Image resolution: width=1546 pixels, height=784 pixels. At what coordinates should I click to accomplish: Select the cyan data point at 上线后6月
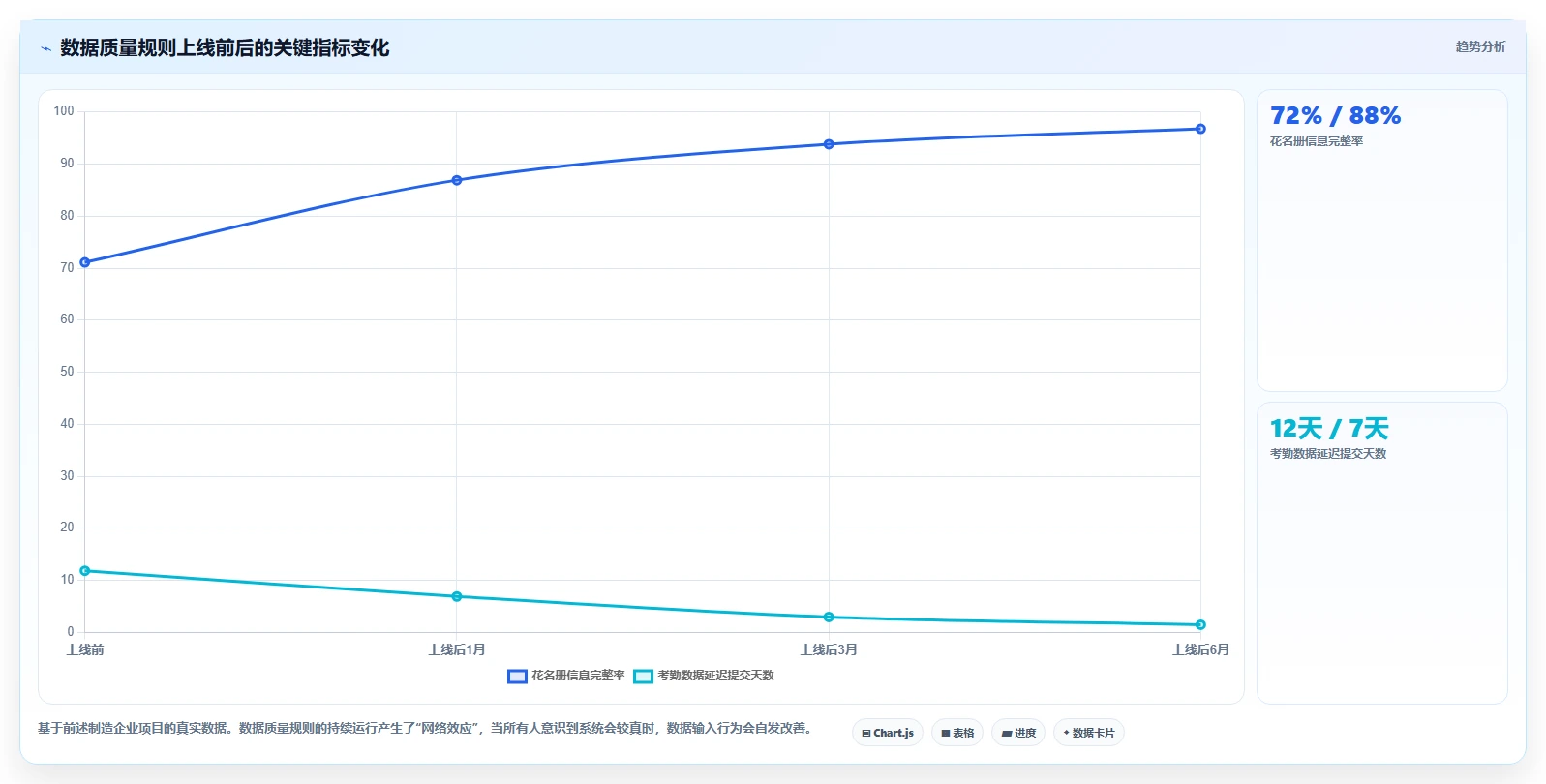point(1200,625)
